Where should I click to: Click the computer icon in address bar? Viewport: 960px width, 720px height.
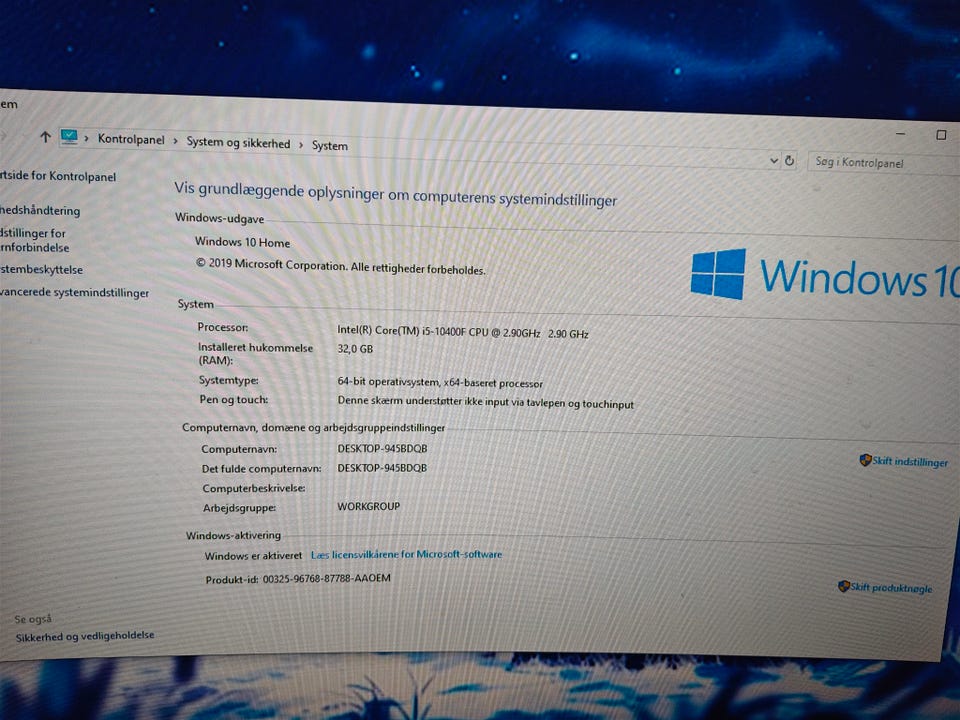[69, 137]
